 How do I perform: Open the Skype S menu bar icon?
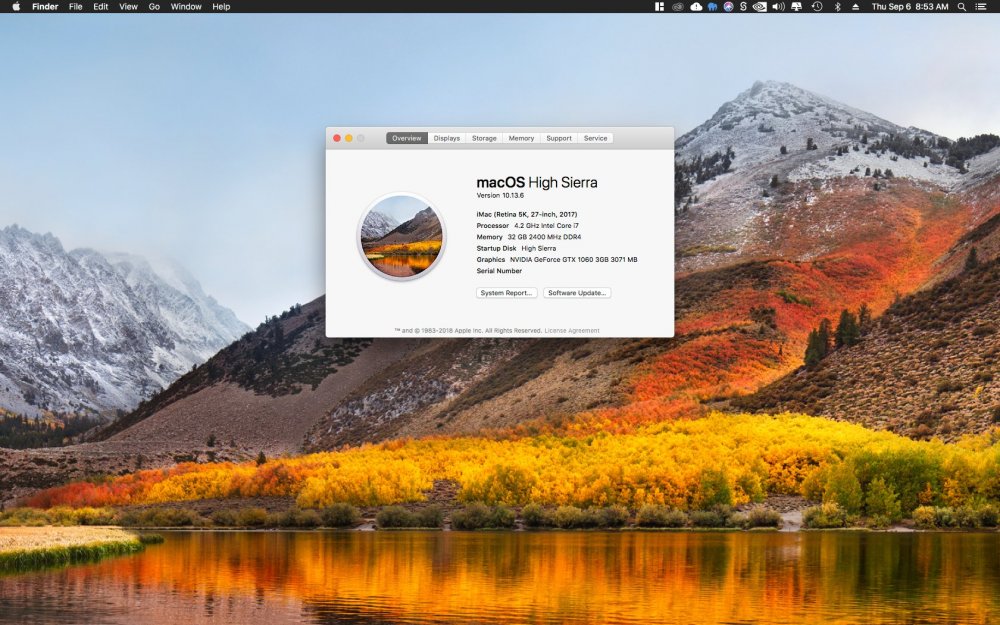pos(743,6)
